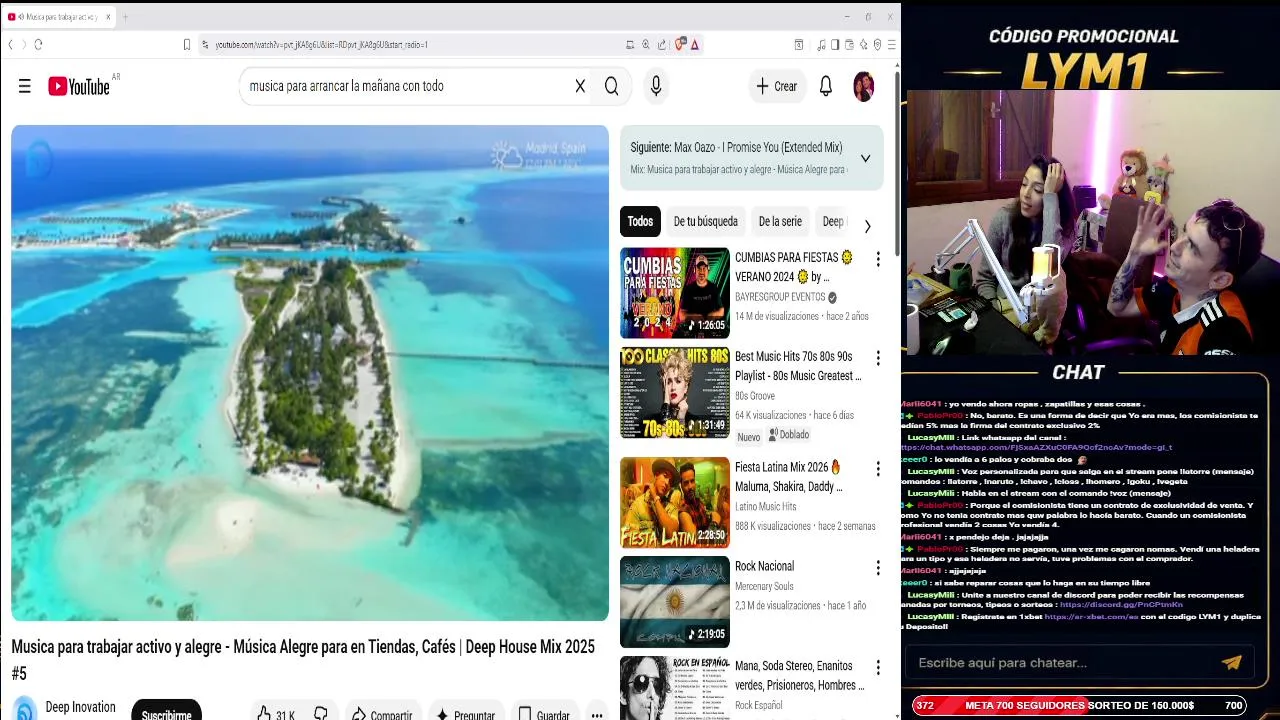
Task: Open options for Best Music Hits 70s video
Action: 878,358
